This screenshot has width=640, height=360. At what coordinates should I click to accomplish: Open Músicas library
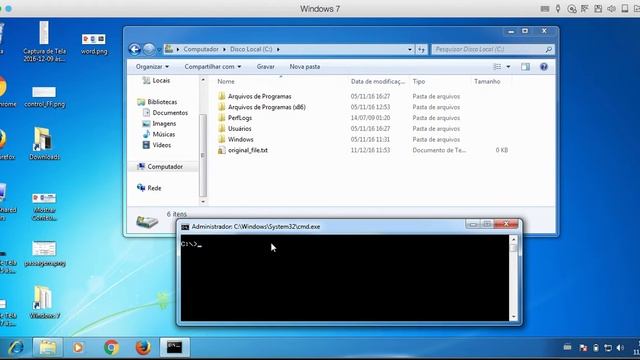[x=164, y=134]
